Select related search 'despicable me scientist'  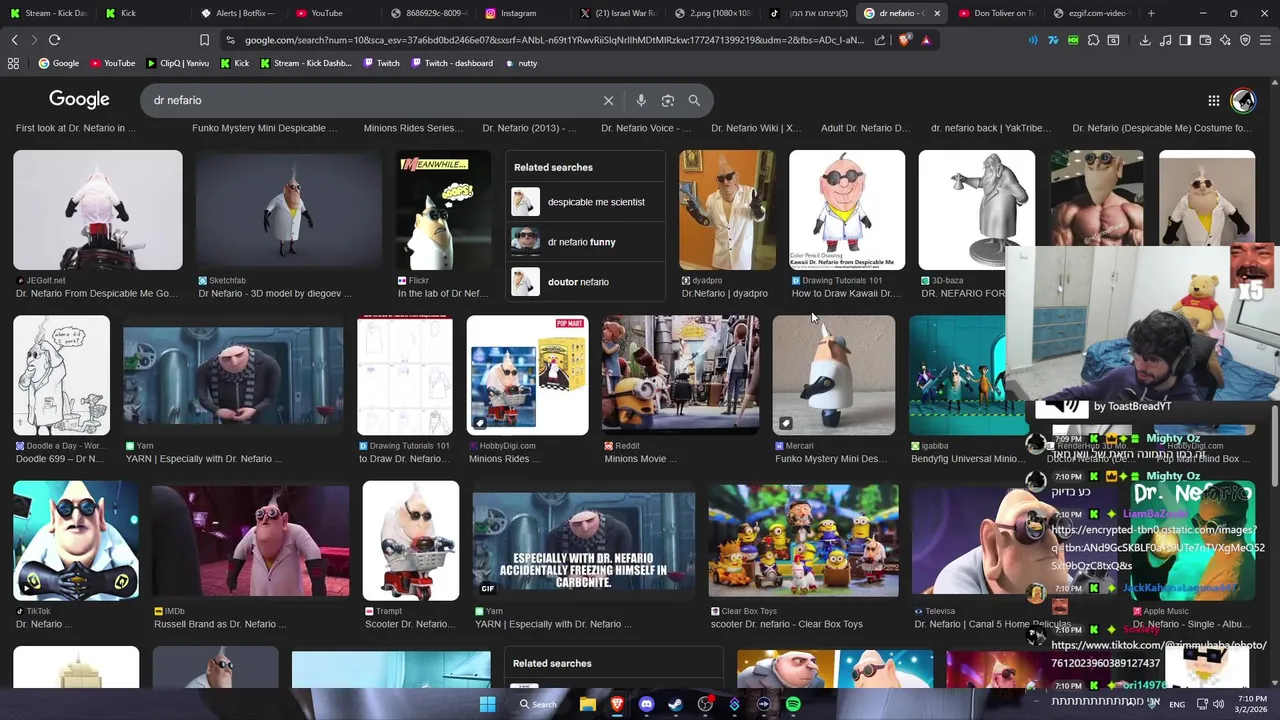(585, 202)
